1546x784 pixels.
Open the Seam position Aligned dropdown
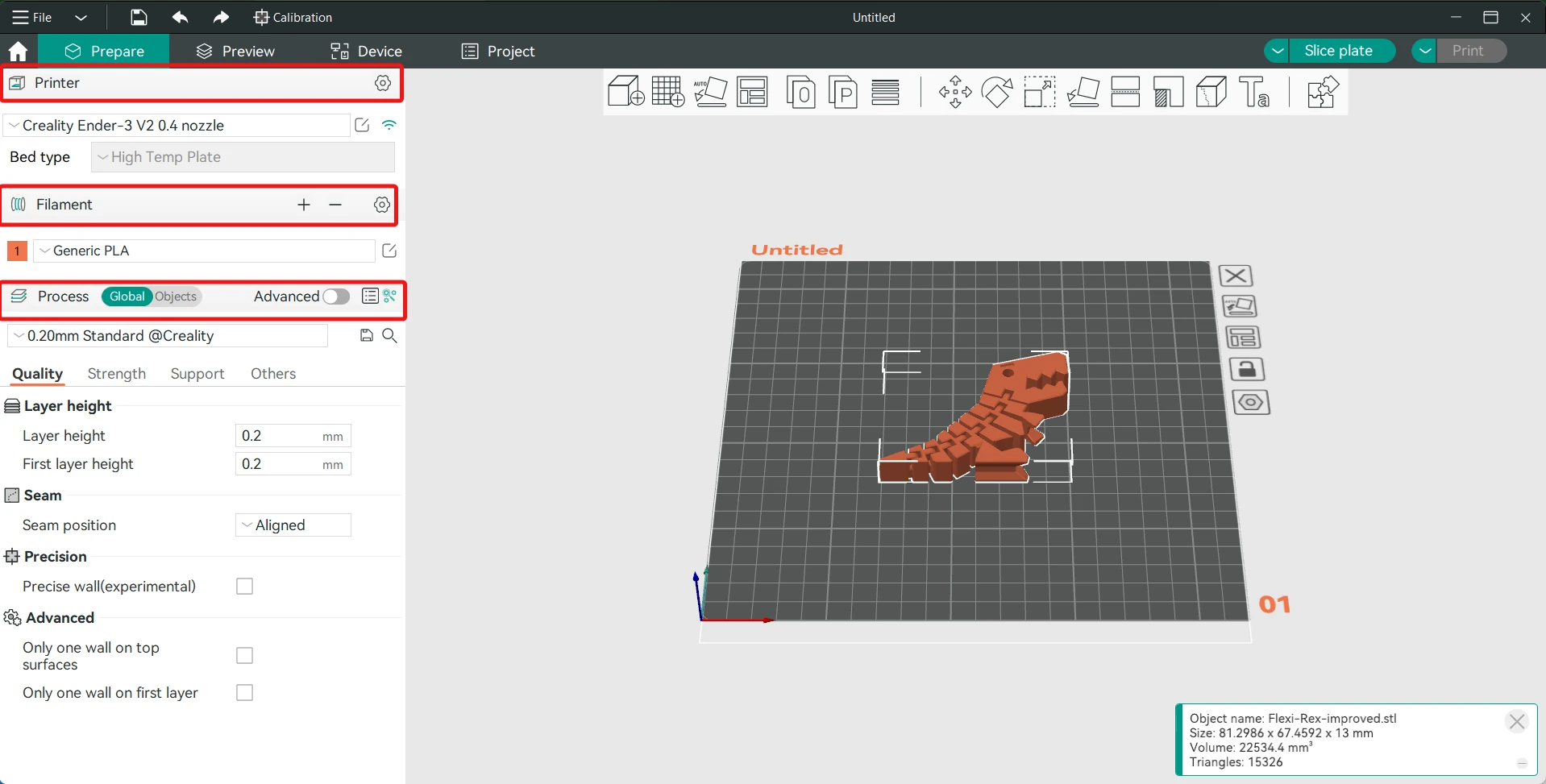(293, 525)
